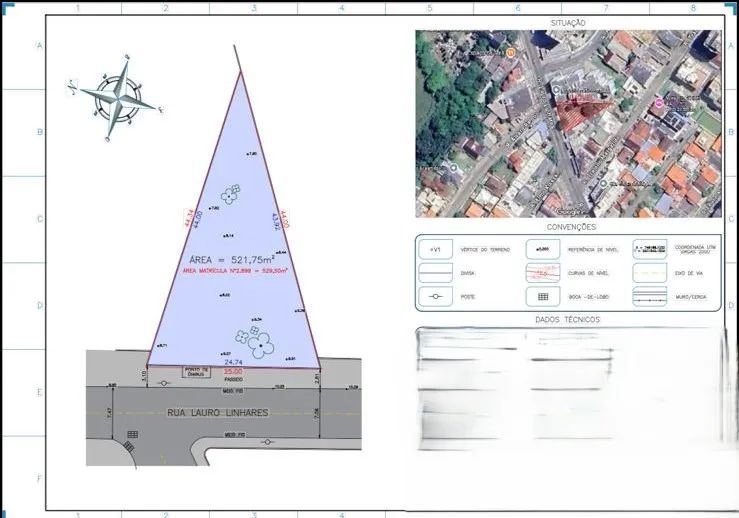The height and width of the screenshot is (518, 739).
Task: Click row marker B on left border
Action: pyautogui.click(x=40, y=132)
